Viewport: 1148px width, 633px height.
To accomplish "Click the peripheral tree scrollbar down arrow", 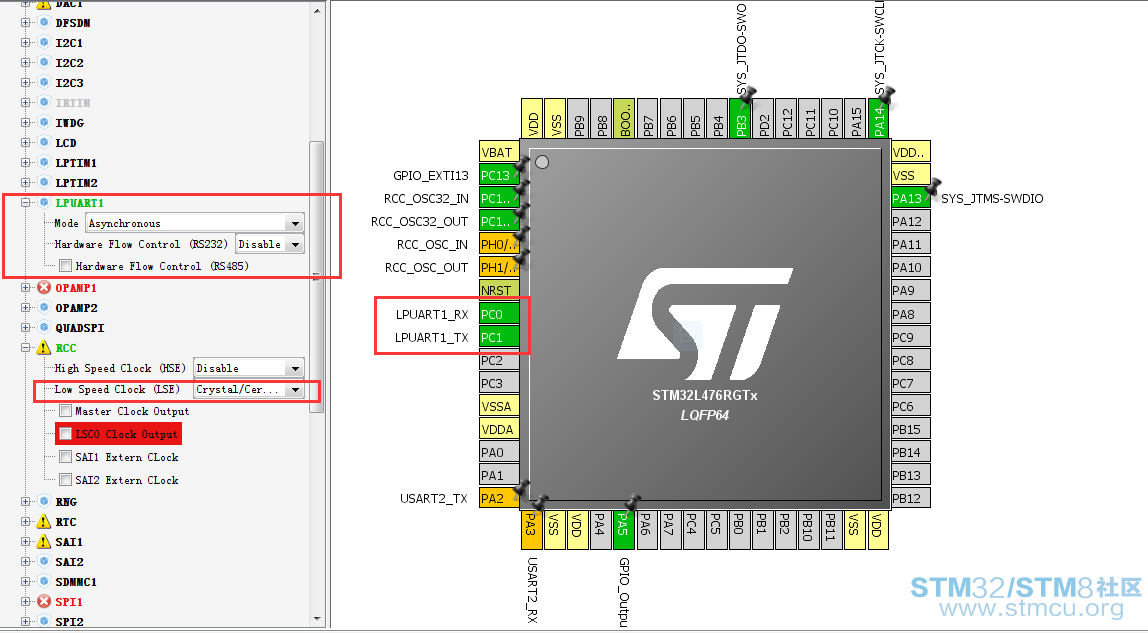I will point(317,619).
